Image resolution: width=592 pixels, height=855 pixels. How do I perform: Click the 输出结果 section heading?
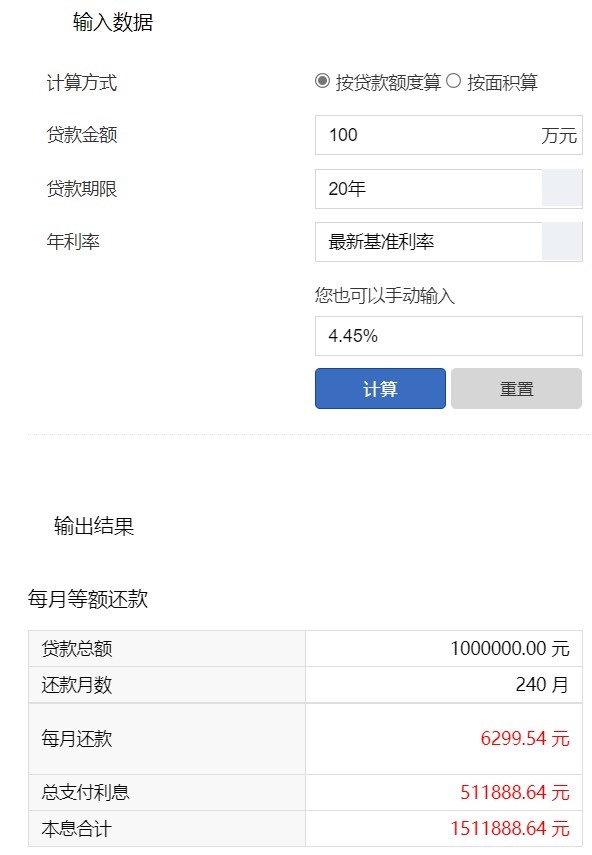pyautogui.click(x=94, y=526)
